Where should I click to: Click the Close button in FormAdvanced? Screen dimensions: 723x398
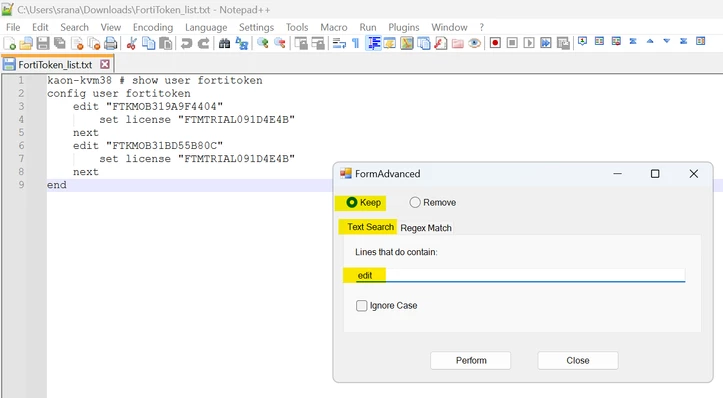pyautogui.click(x=578, y=361)
